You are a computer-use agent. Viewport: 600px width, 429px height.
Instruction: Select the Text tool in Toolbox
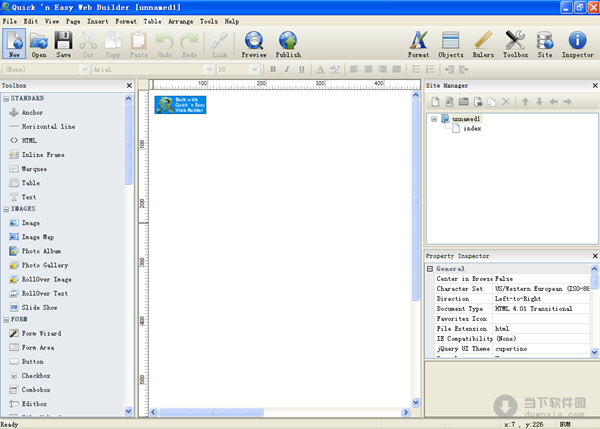pos(23,197)
